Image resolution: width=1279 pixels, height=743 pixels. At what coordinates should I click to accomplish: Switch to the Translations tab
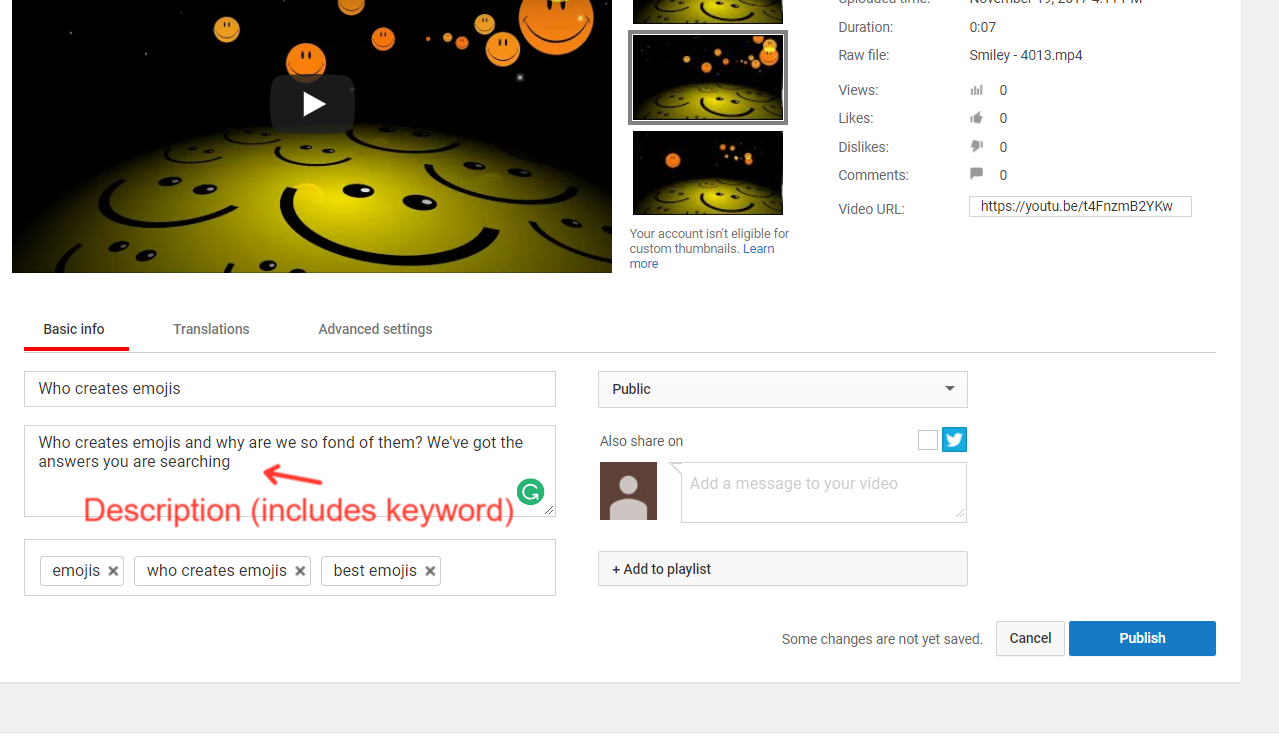[x=211, y=329]
